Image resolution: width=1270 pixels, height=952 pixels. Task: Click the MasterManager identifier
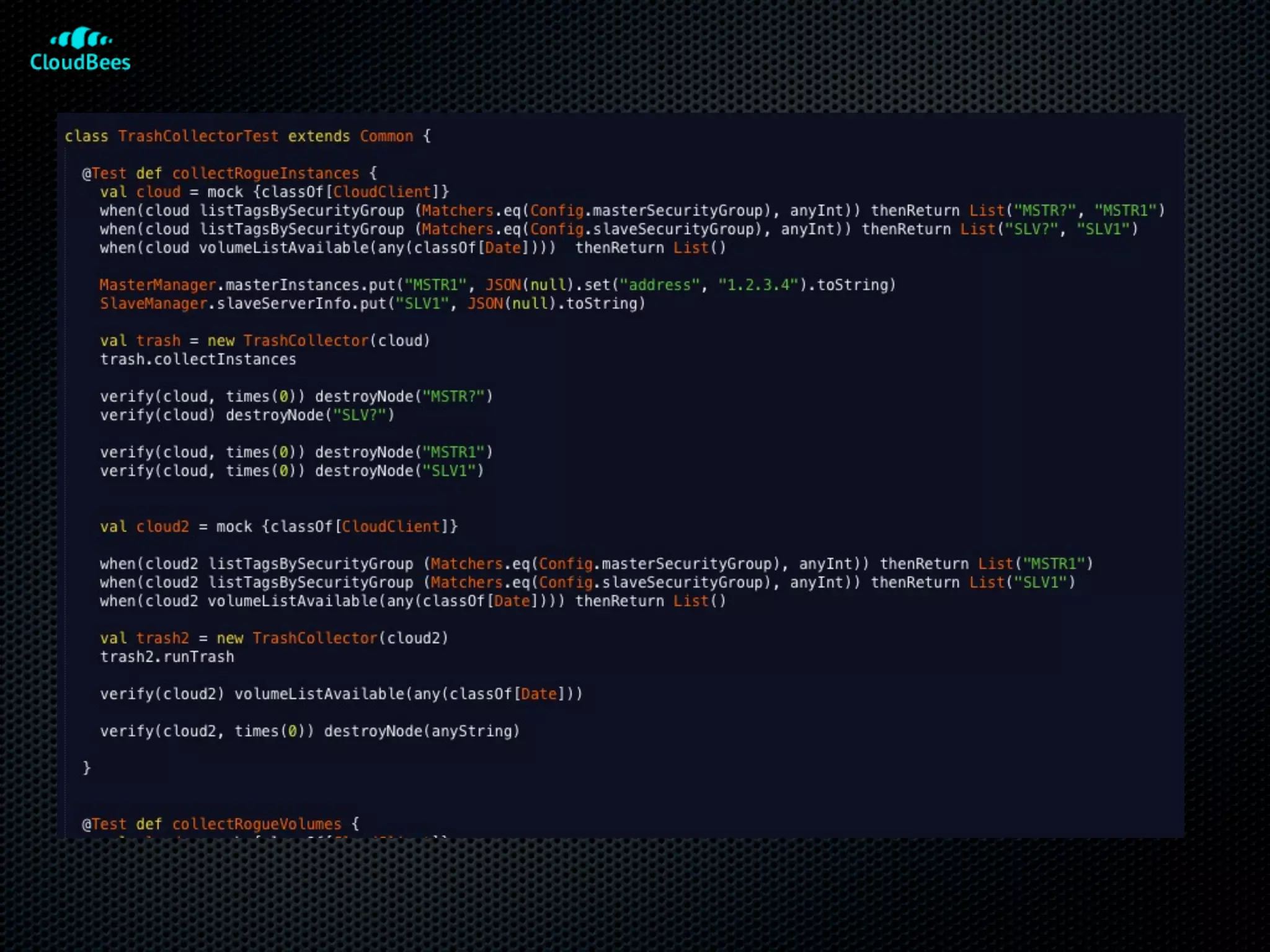(158, 285)
